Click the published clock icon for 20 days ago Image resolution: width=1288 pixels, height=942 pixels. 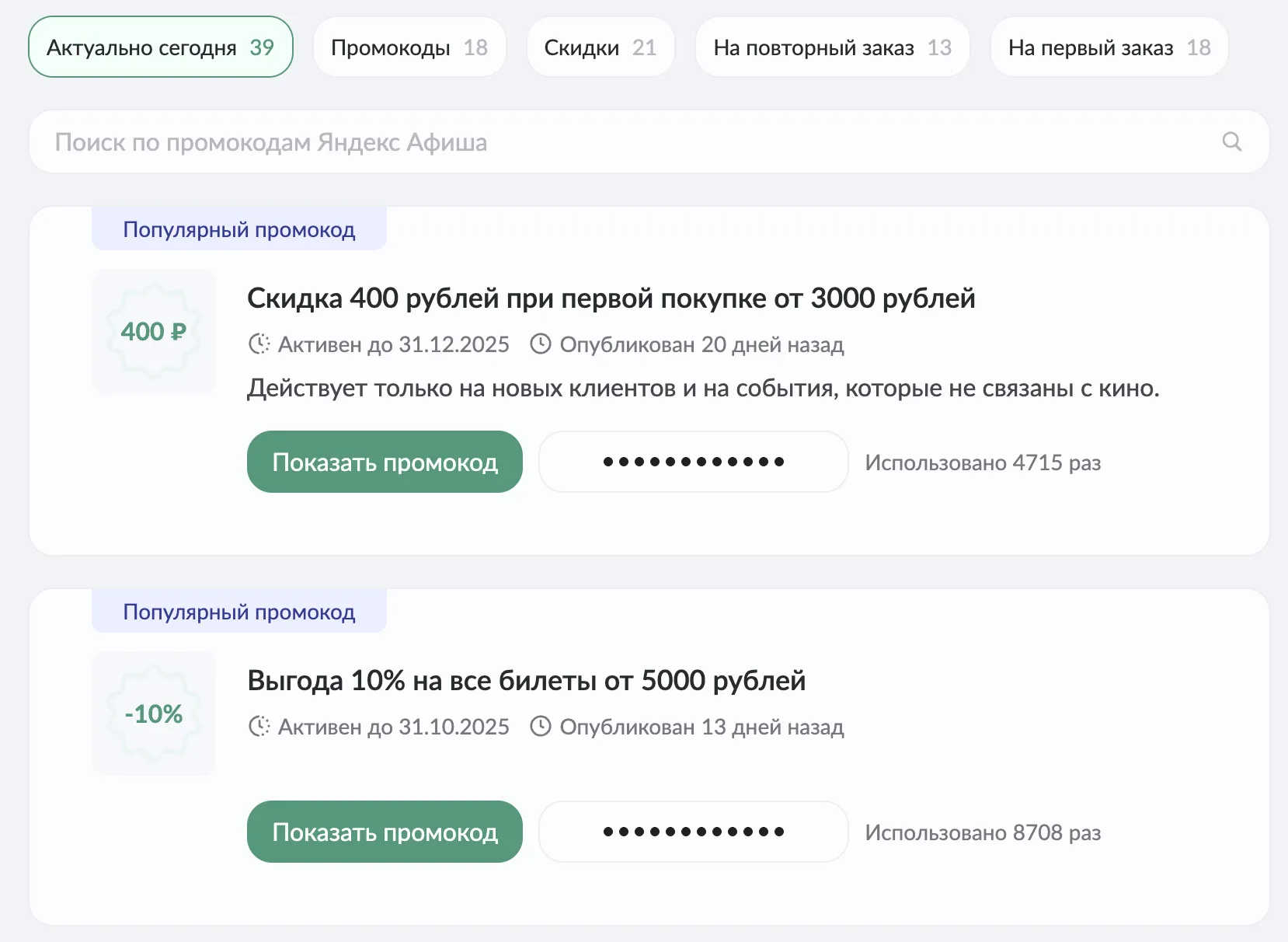[x=540, y=344]
